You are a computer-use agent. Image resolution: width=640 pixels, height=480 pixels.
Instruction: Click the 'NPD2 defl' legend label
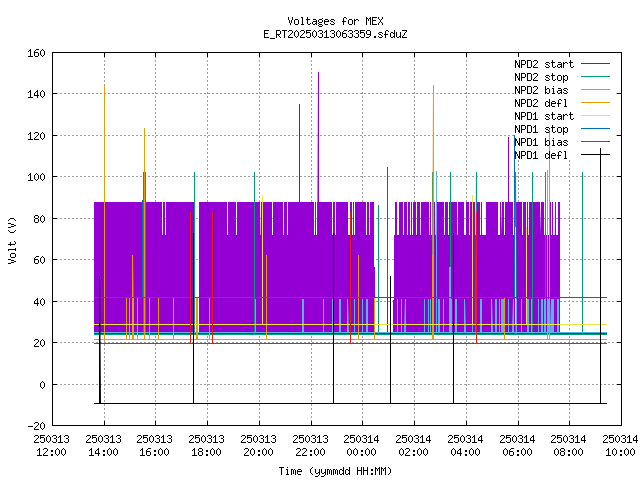click(541, 103)
